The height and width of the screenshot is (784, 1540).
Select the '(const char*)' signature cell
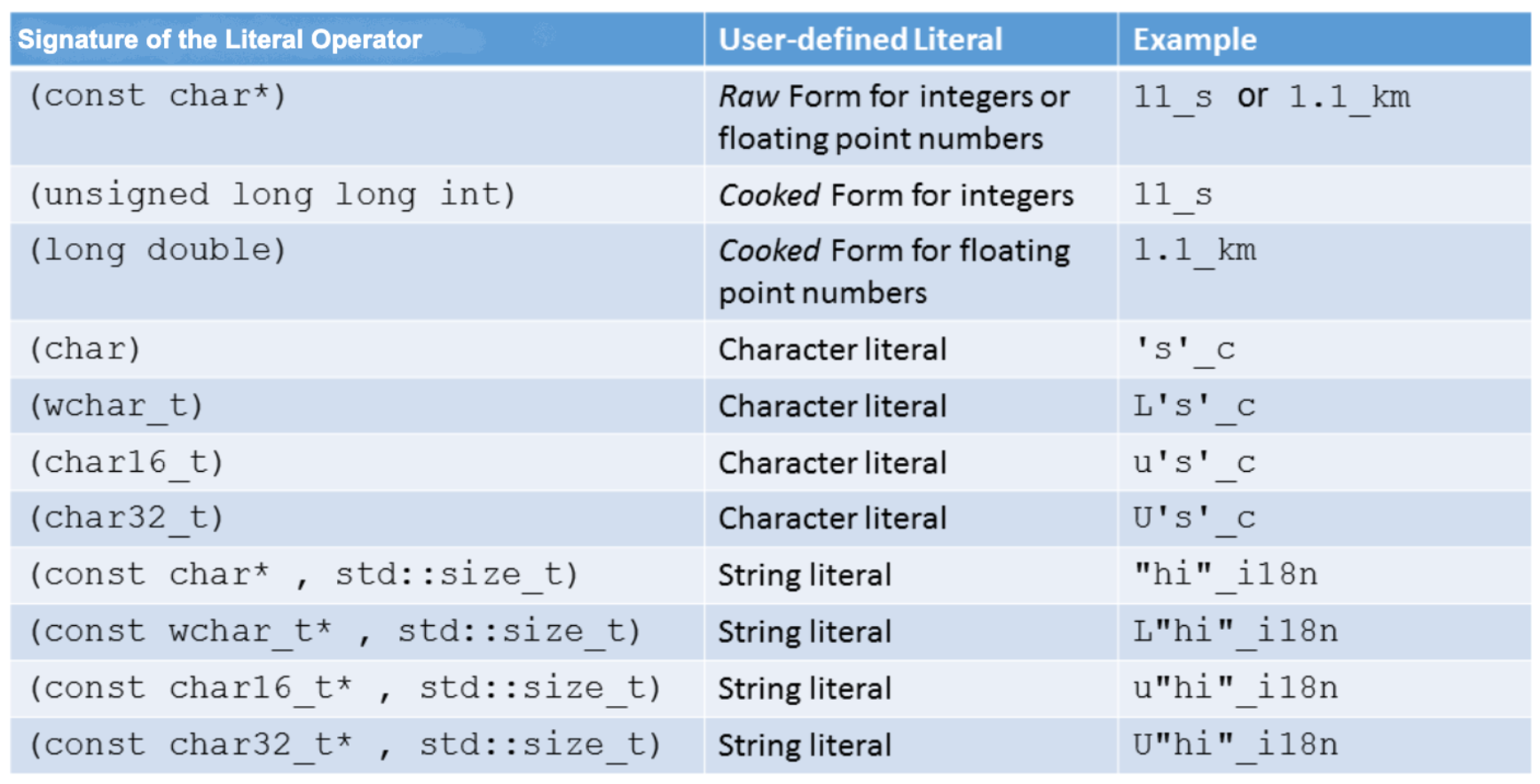pyautogui.click(x=158, y=96)
